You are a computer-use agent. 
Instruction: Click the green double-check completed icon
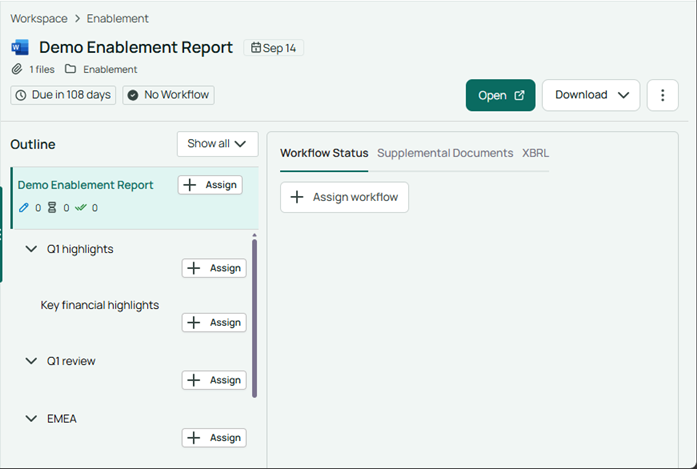tap(80, 207)
